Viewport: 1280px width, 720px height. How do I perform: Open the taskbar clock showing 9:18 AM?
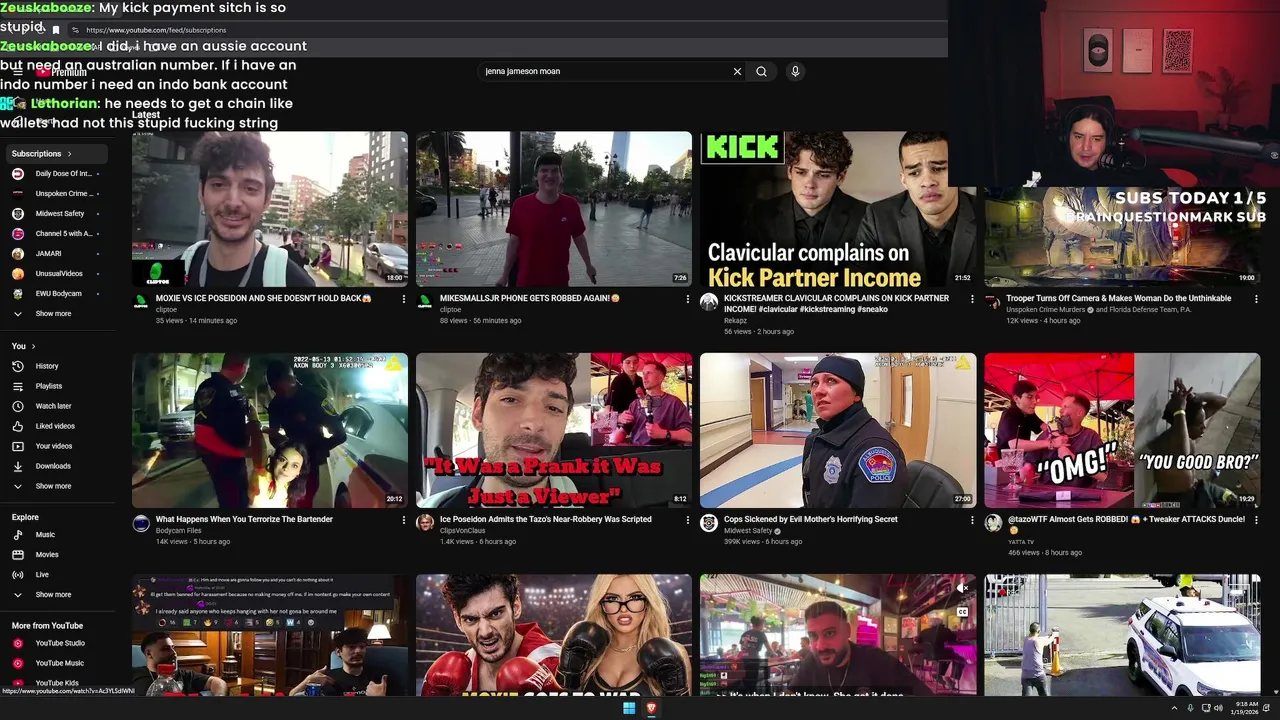(x=1247, y=708)
